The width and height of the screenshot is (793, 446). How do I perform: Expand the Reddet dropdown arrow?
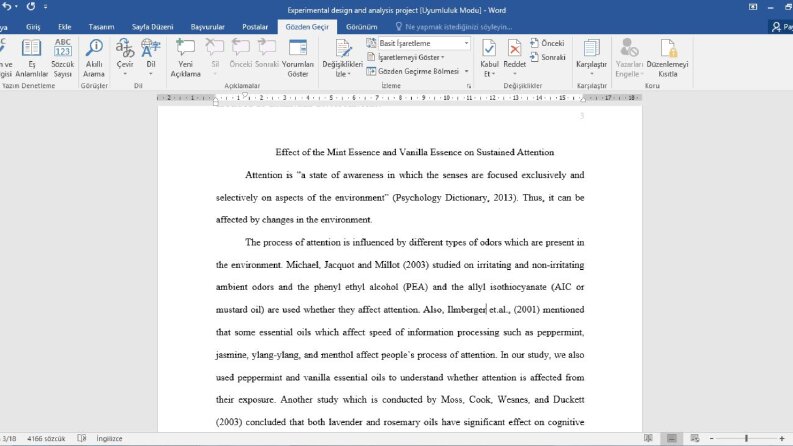tap(514, 74)
